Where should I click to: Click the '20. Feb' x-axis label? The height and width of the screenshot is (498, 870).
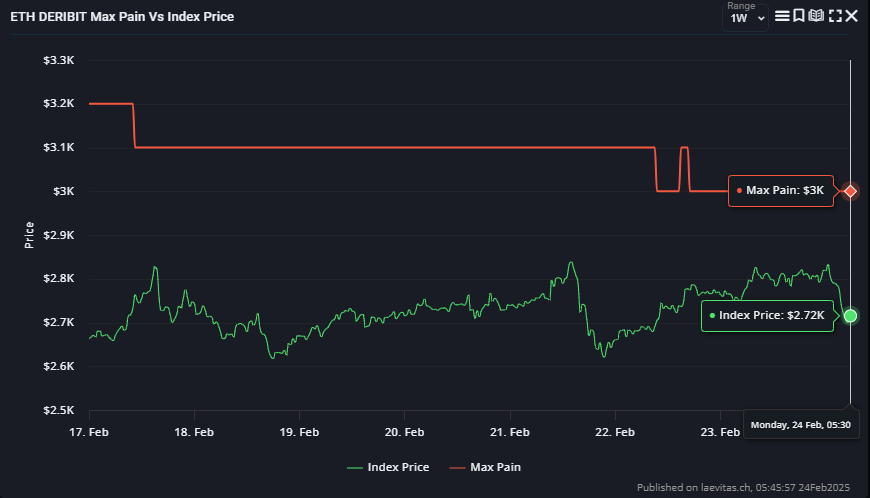pos(404,433)
